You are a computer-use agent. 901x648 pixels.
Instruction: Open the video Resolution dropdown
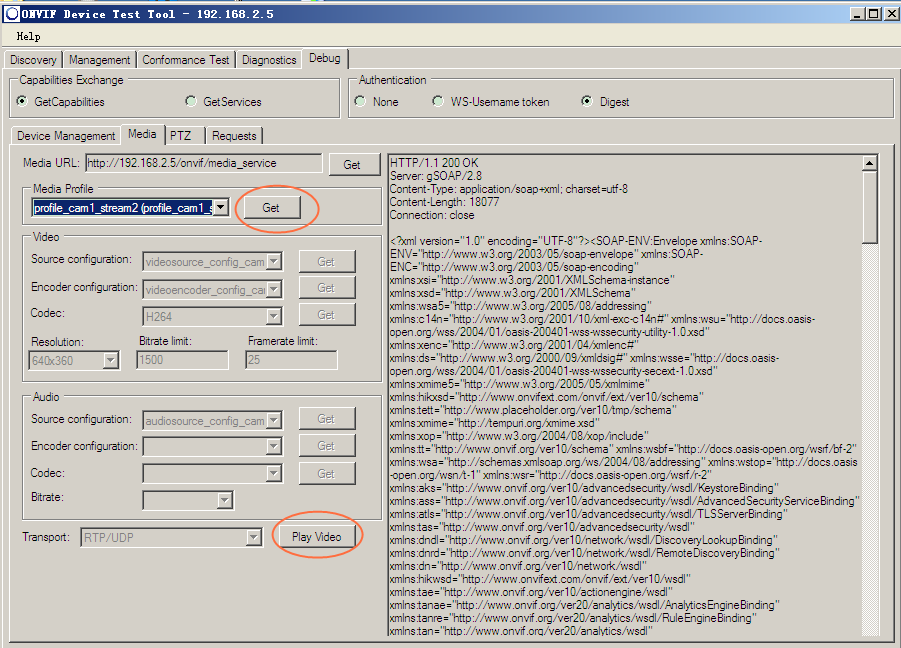click(x=110, y=360)
